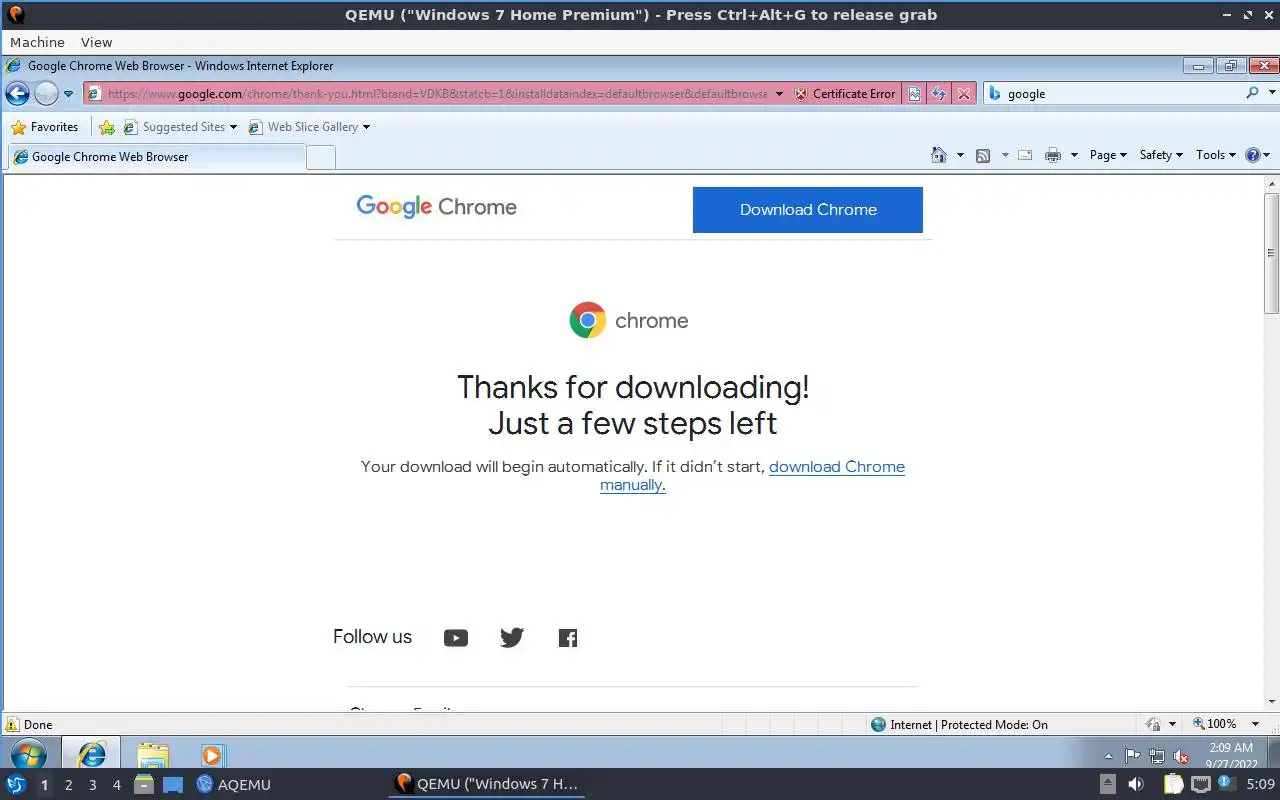This screenshot has height=800, width=1280.
Task: Click the chrome logo above Thanks heading
Action: pos(629,321)
